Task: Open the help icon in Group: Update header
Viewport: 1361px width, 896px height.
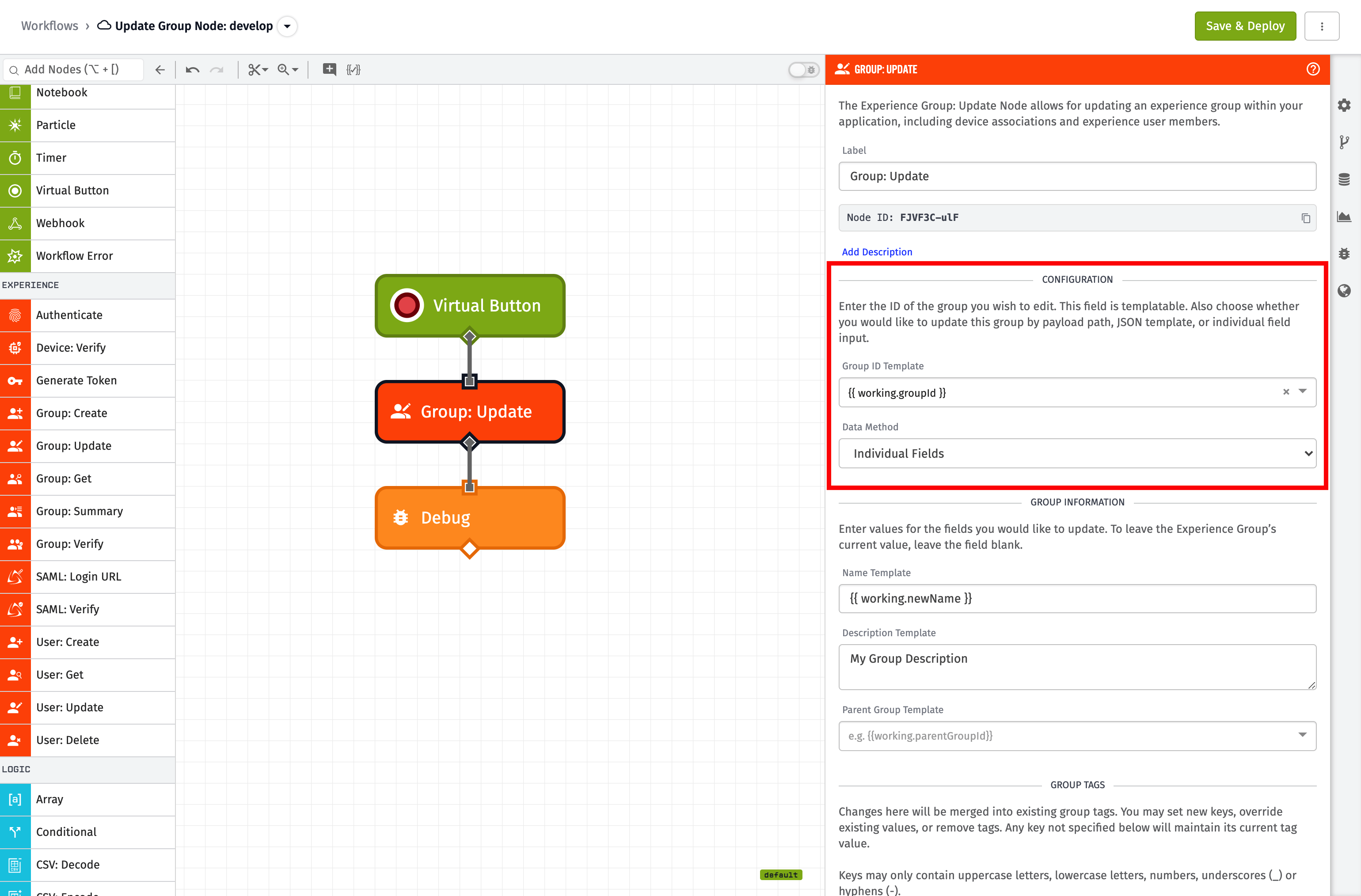Action: [x=1313, y=69]
